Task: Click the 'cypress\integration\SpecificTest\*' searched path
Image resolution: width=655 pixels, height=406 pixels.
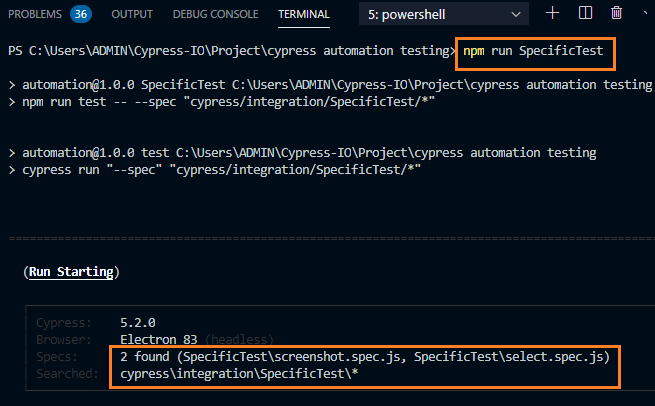Action: [239, 373]
